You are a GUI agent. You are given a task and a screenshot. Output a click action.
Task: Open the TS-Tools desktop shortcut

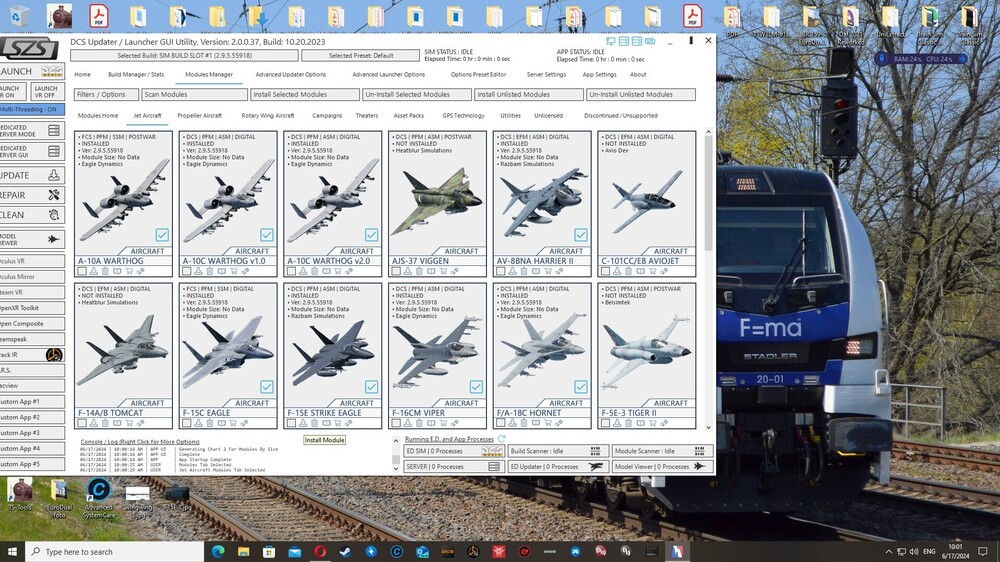pyautogui.click(x=20, y=495)
